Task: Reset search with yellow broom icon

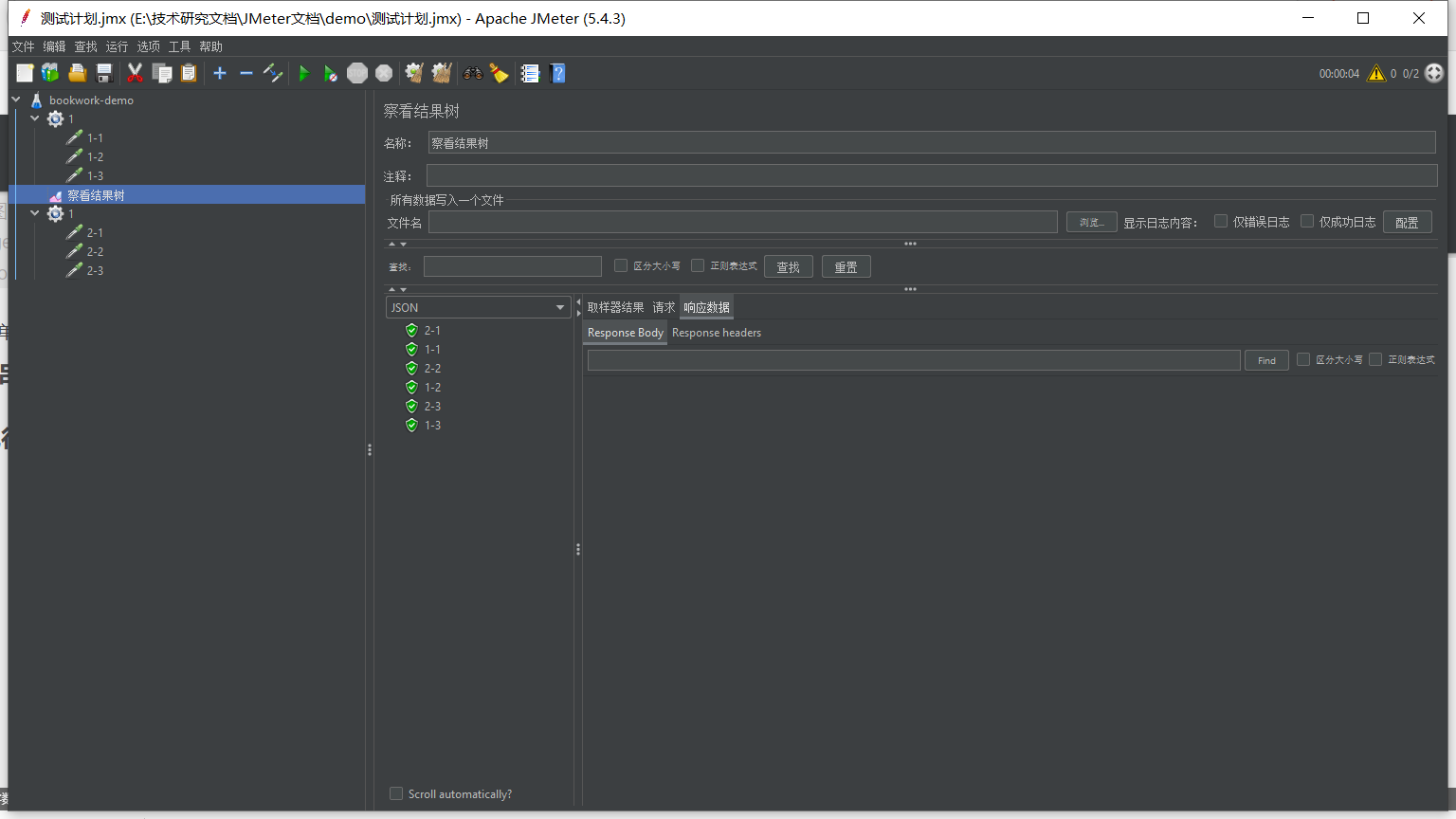Action: 499,73
